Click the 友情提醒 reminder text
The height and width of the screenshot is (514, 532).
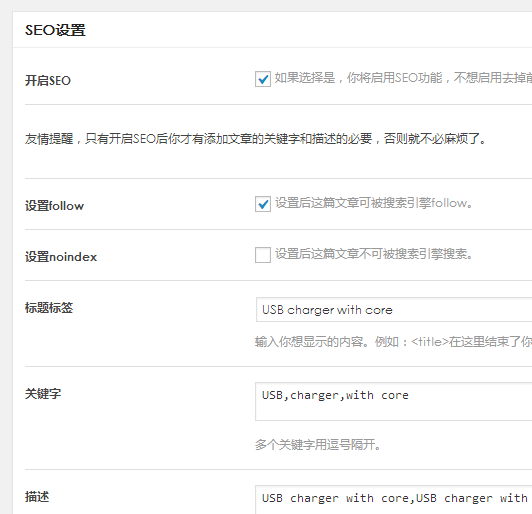[x=255, y=139]
